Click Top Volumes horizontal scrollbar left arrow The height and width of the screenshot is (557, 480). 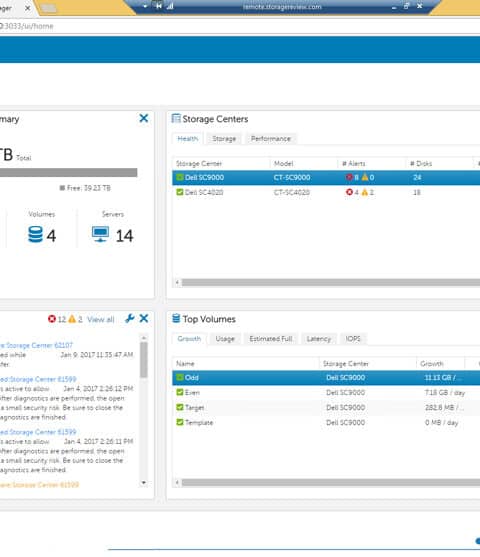(177, 482)
